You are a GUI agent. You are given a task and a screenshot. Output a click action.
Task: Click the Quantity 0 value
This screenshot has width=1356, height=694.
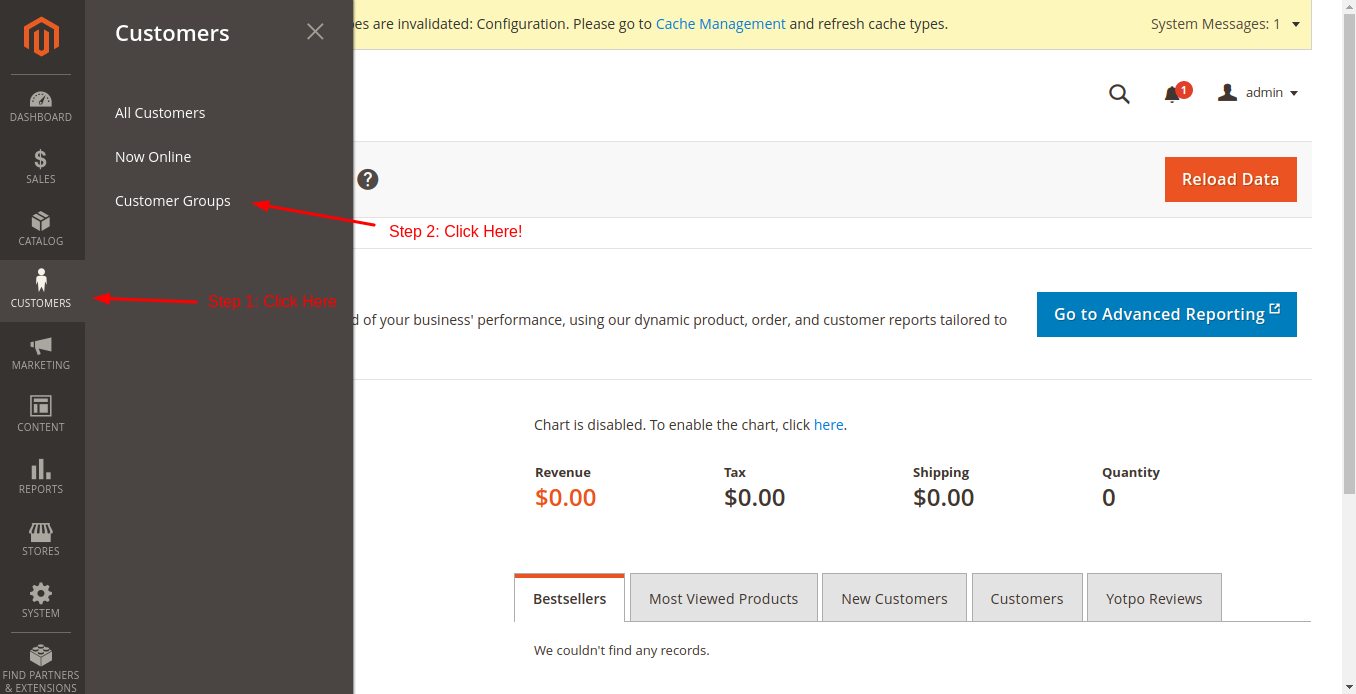click(1109, 498)
